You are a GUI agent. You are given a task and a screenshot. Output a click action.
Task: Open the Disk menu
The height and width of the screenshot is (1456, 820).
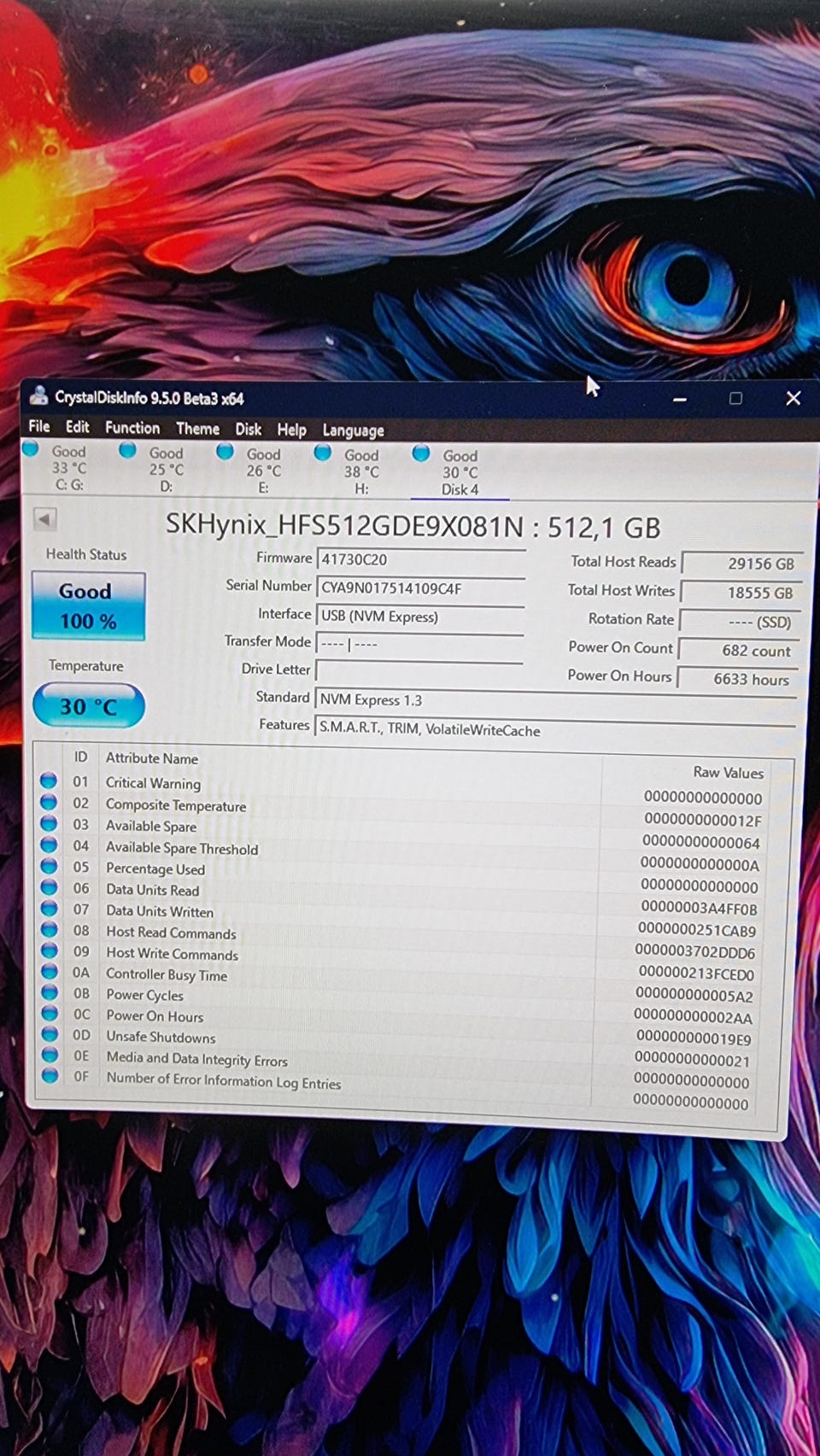[x=249, y=430]
